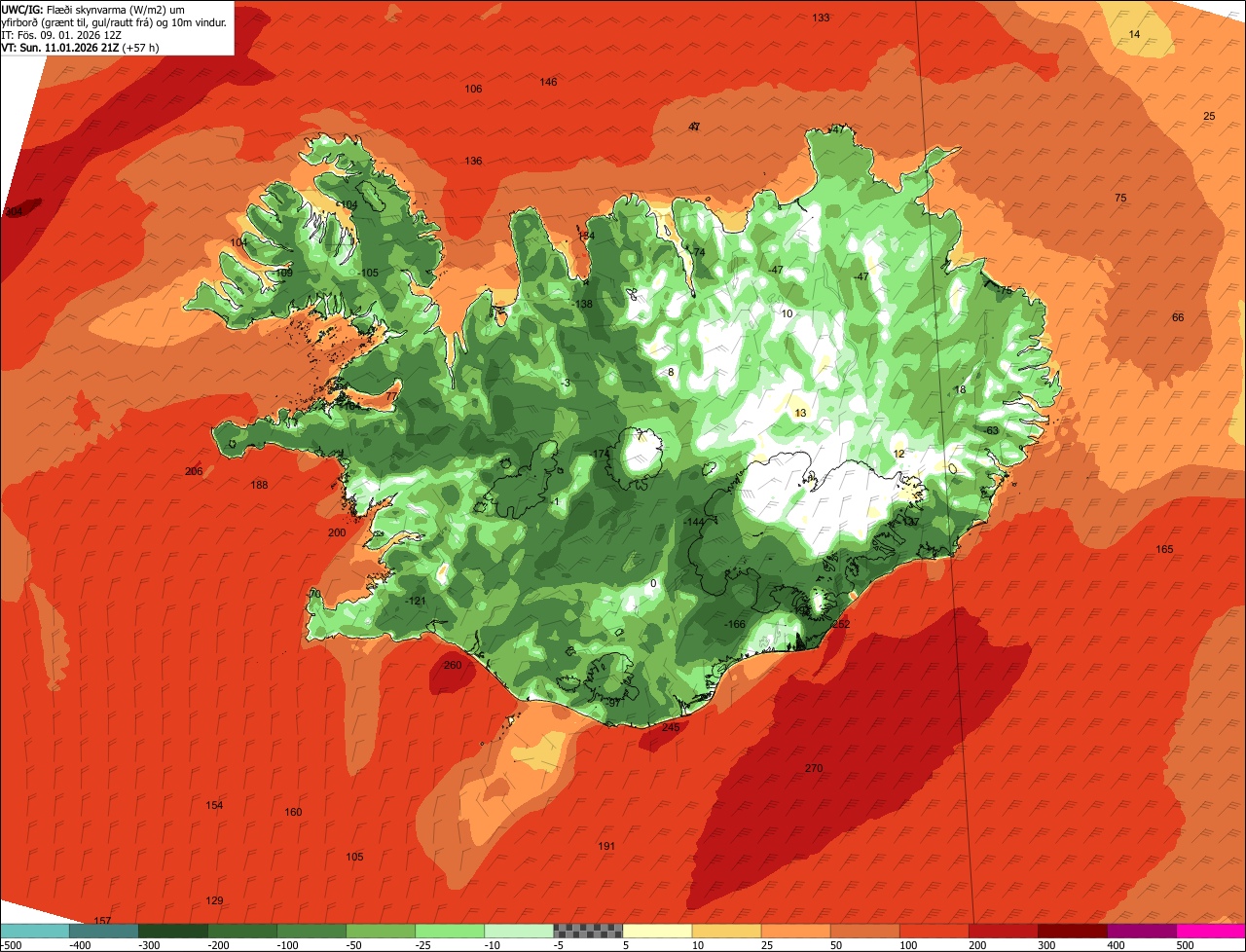Viewport: 1246px width, 952px height.
Task: Click the initial time 'IT: Fös. 09. 01. 2026 12Z'
Action: [61, 34]
